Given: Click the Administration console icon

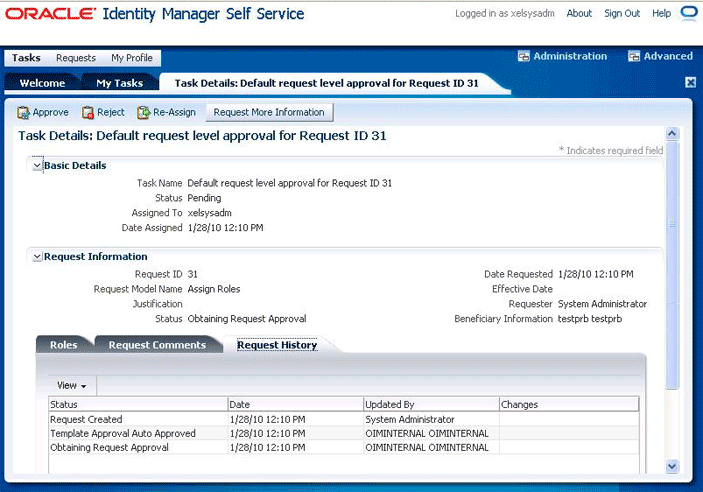Looking at the screenshot, I should [524, 57].
